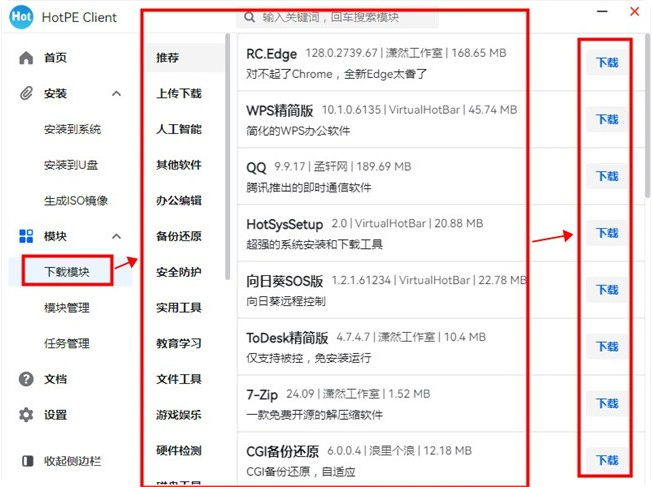
Task: Select the 文件工具 category
Action: pyautogui.click(x=179, y=379)
